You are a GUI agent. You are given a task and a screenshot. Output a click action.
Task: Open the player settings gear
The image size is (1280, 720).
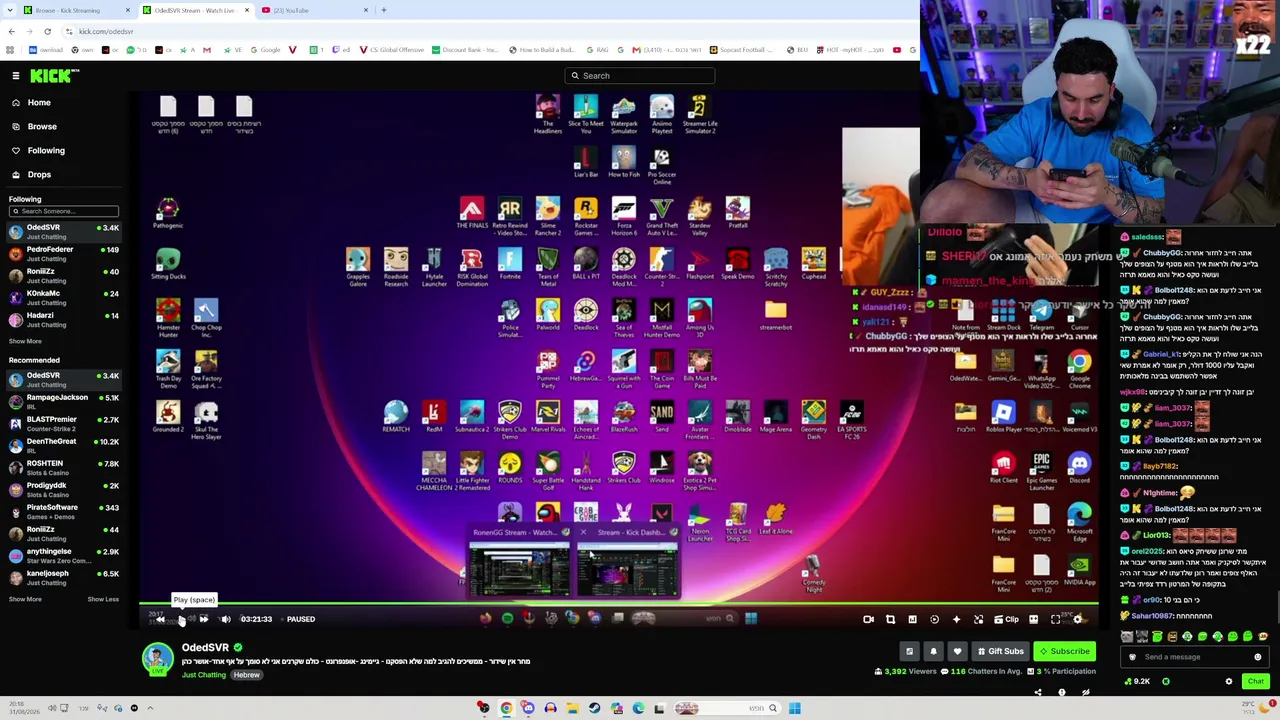click(x=1077, y=620)
